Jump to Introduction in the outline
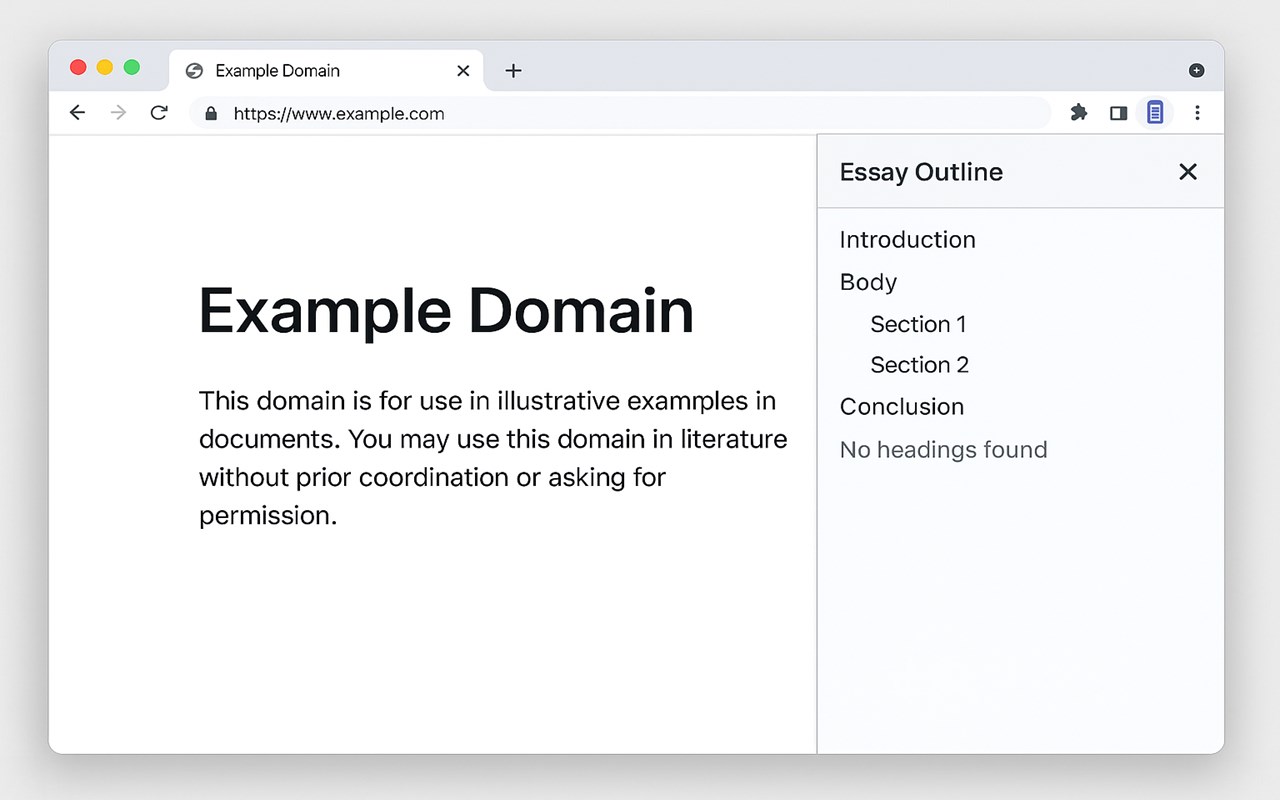This screenshot has width=1280, height=800. pyautogui.click(x=907, y=240)
